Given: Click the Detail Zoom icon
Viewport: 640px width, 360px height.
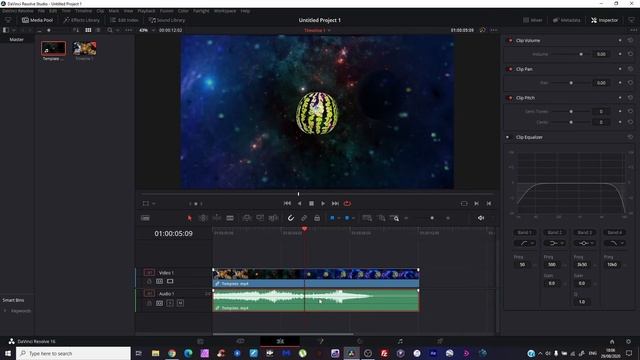Looking at the screenshot, I should point(381,218).
